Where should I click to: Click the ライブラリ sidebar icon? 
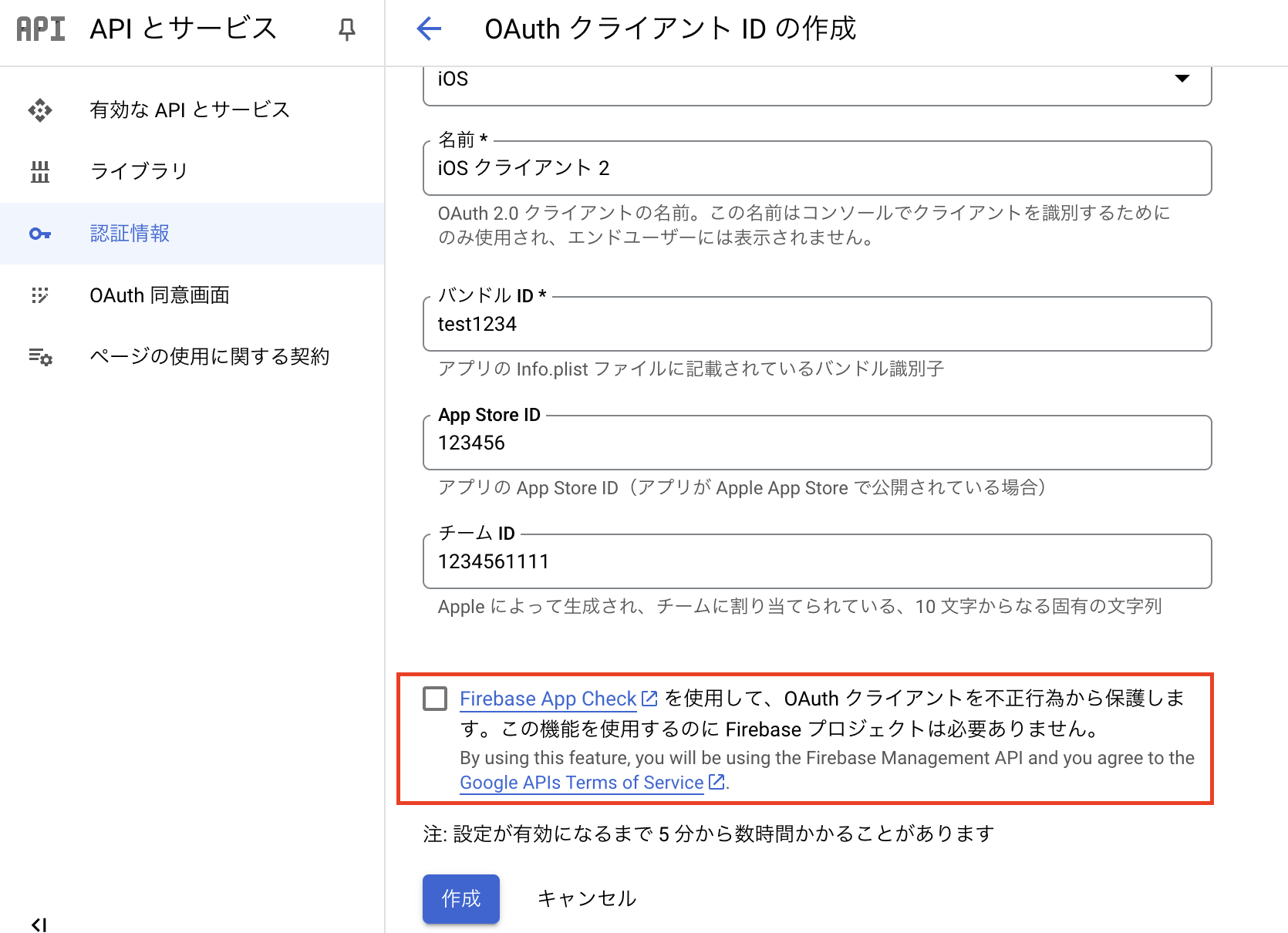tap(39, 171)
